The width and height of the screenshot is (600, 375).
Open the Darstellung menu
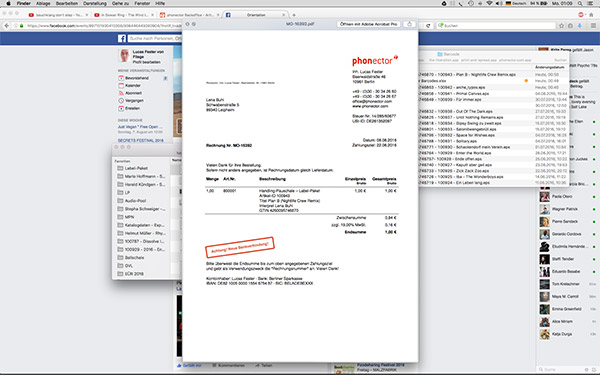[95, 3]
